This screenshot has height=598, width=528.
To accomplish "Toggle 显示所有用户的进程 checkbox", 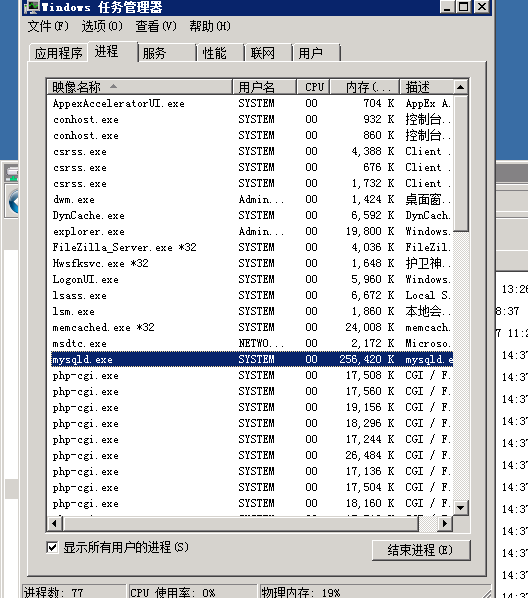I will (x=52, y=547).
